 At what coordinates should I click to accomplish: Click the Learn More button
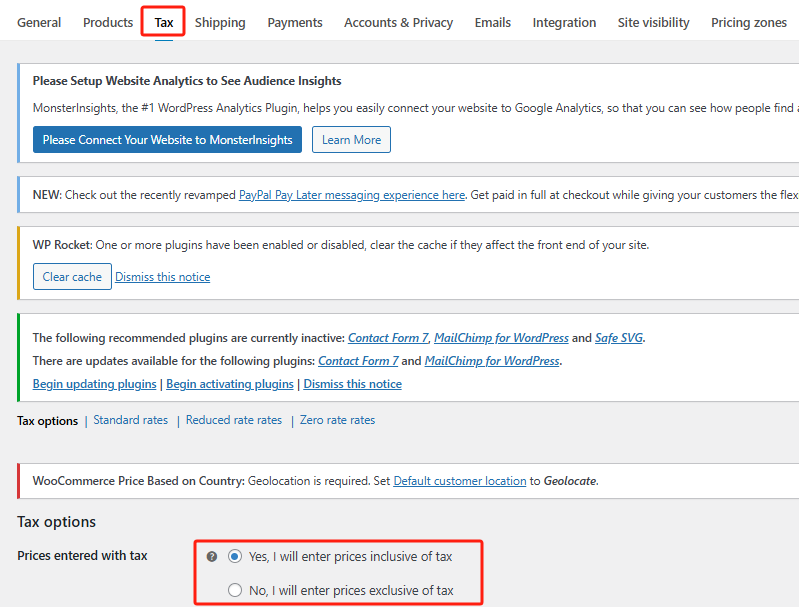(351, 140)
